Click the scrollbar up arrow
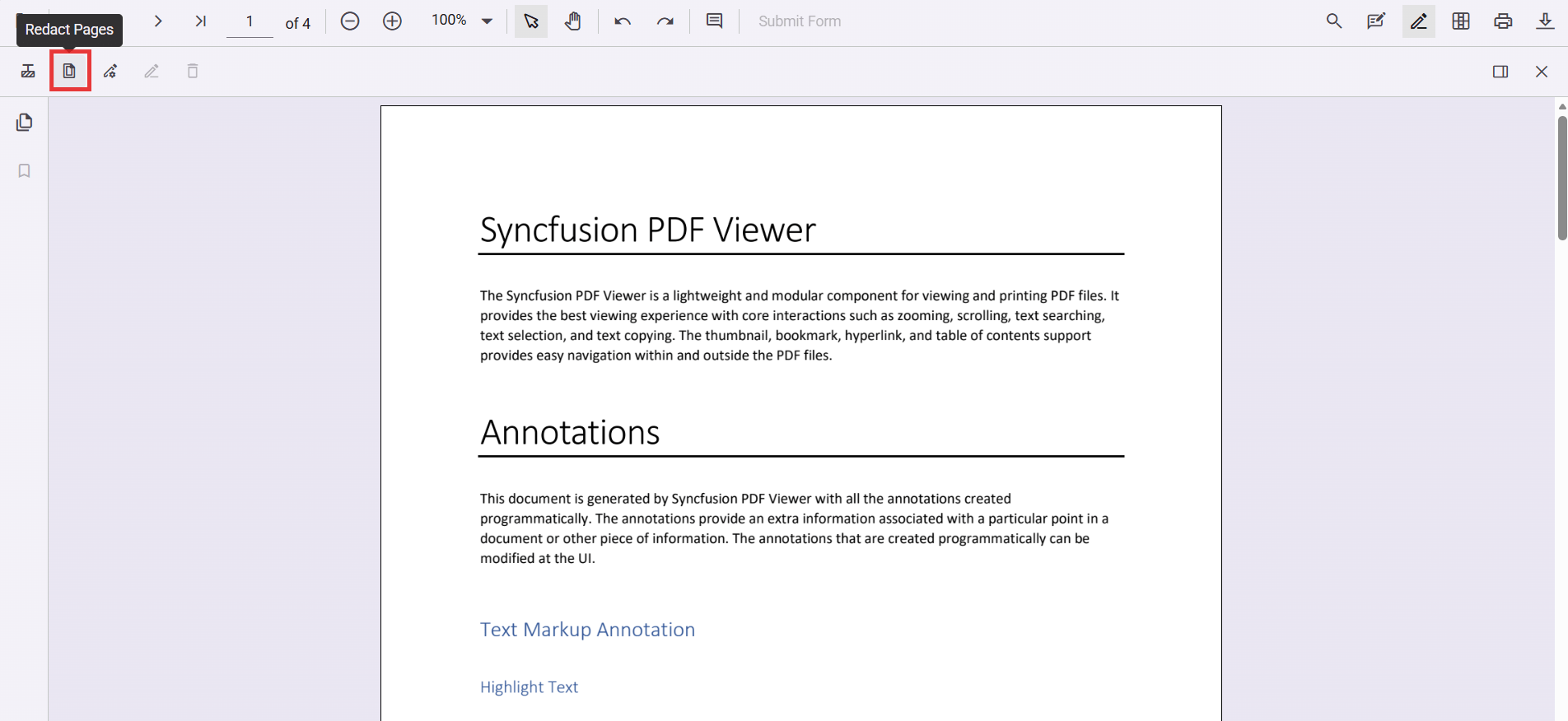Viewport: 1568px width, 721px height. (1562, 106)
